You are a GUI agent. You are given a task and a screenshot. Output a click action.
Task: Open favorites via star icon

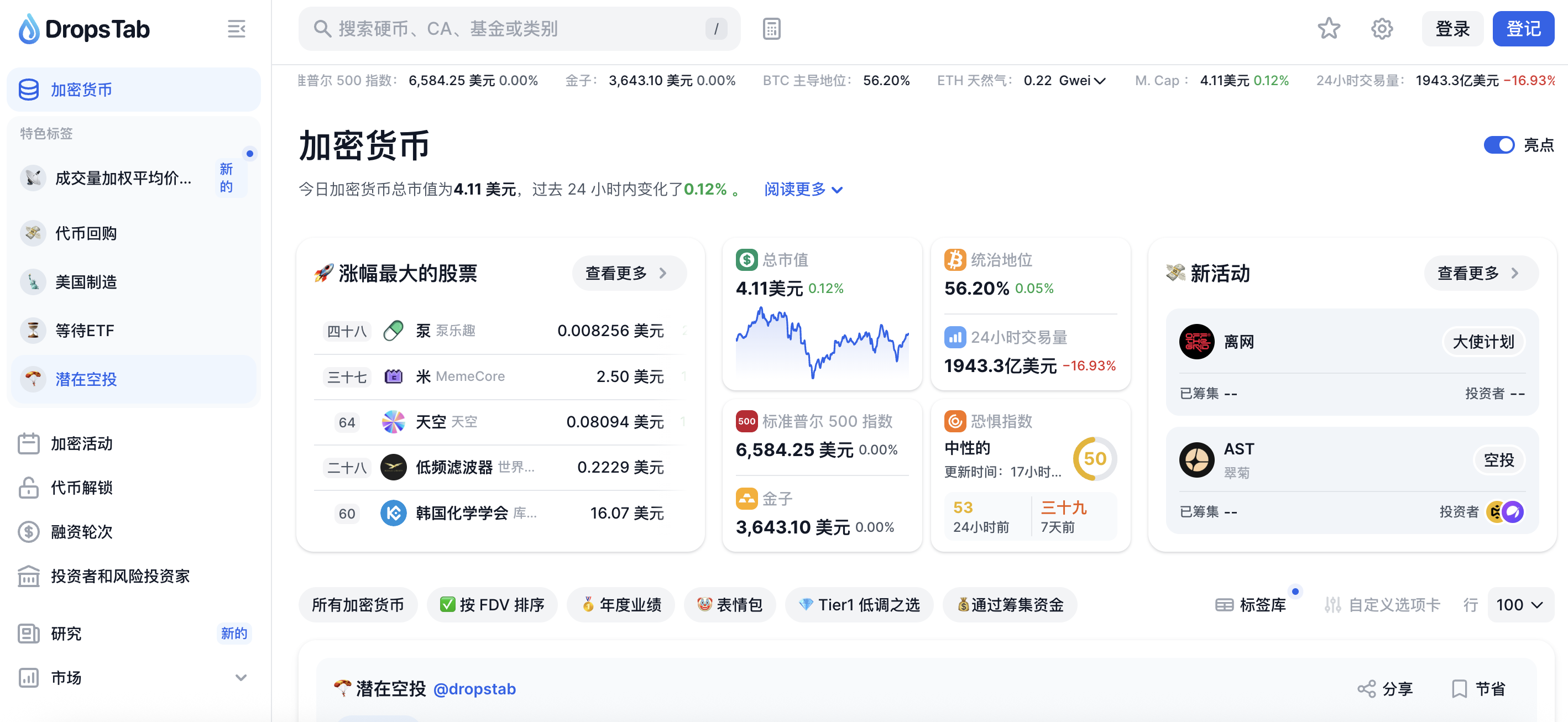pos(1328,29)
